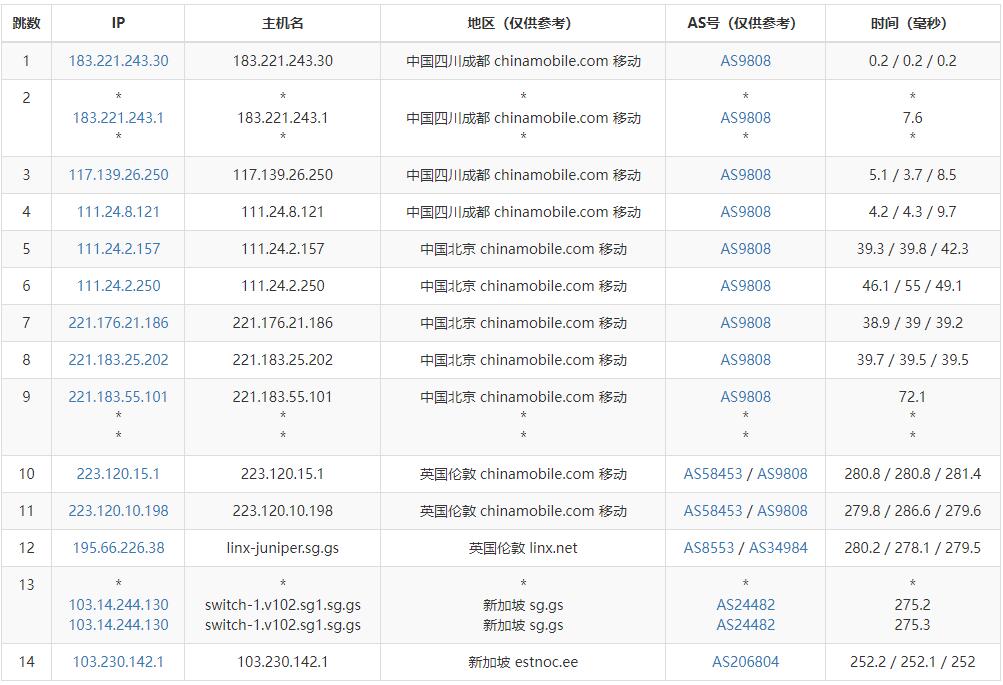Open IP link 117.139.26.250

[x=118, y=175]
